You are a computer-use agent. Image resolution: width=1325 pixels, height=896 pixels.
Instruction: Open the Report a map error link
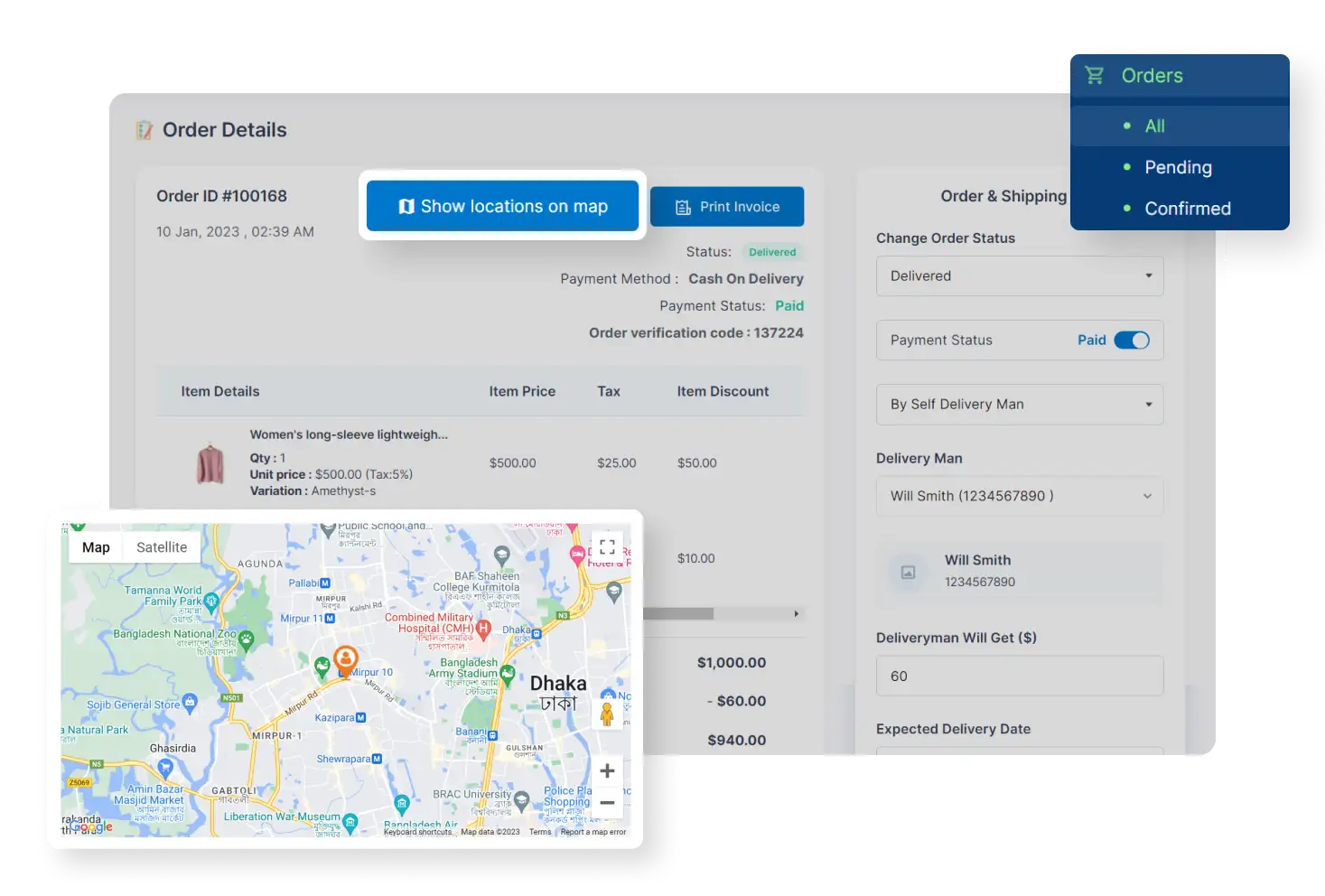coord(593,832)
